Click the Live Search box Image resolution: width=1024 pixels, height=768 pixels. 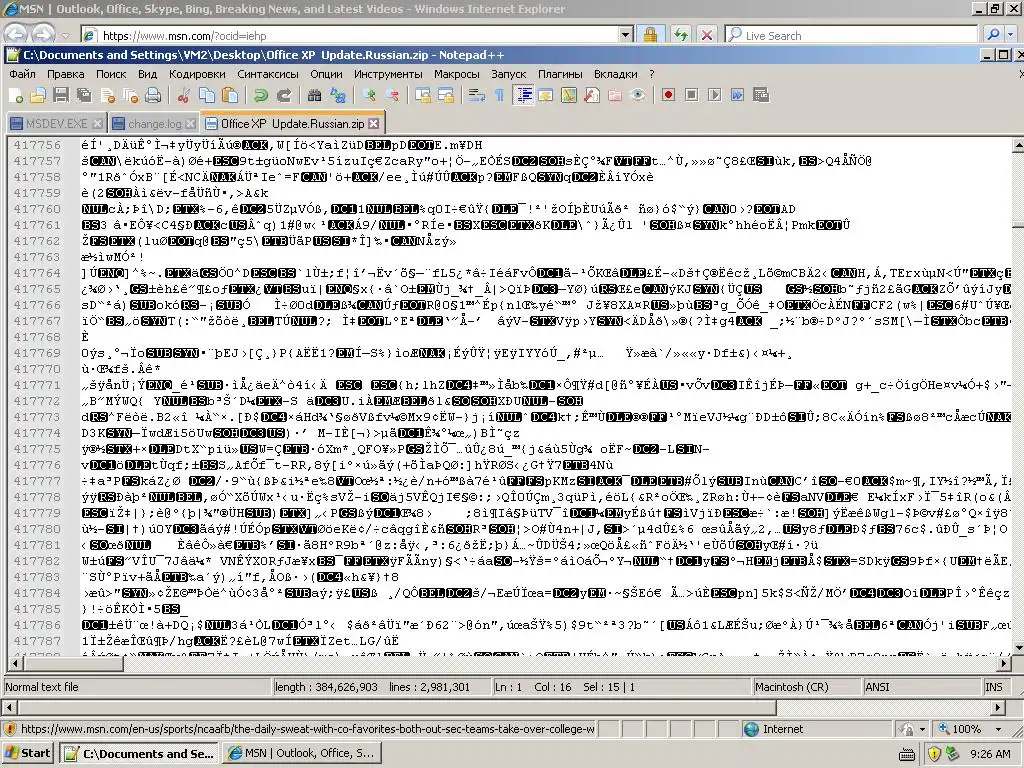[851, 35]
